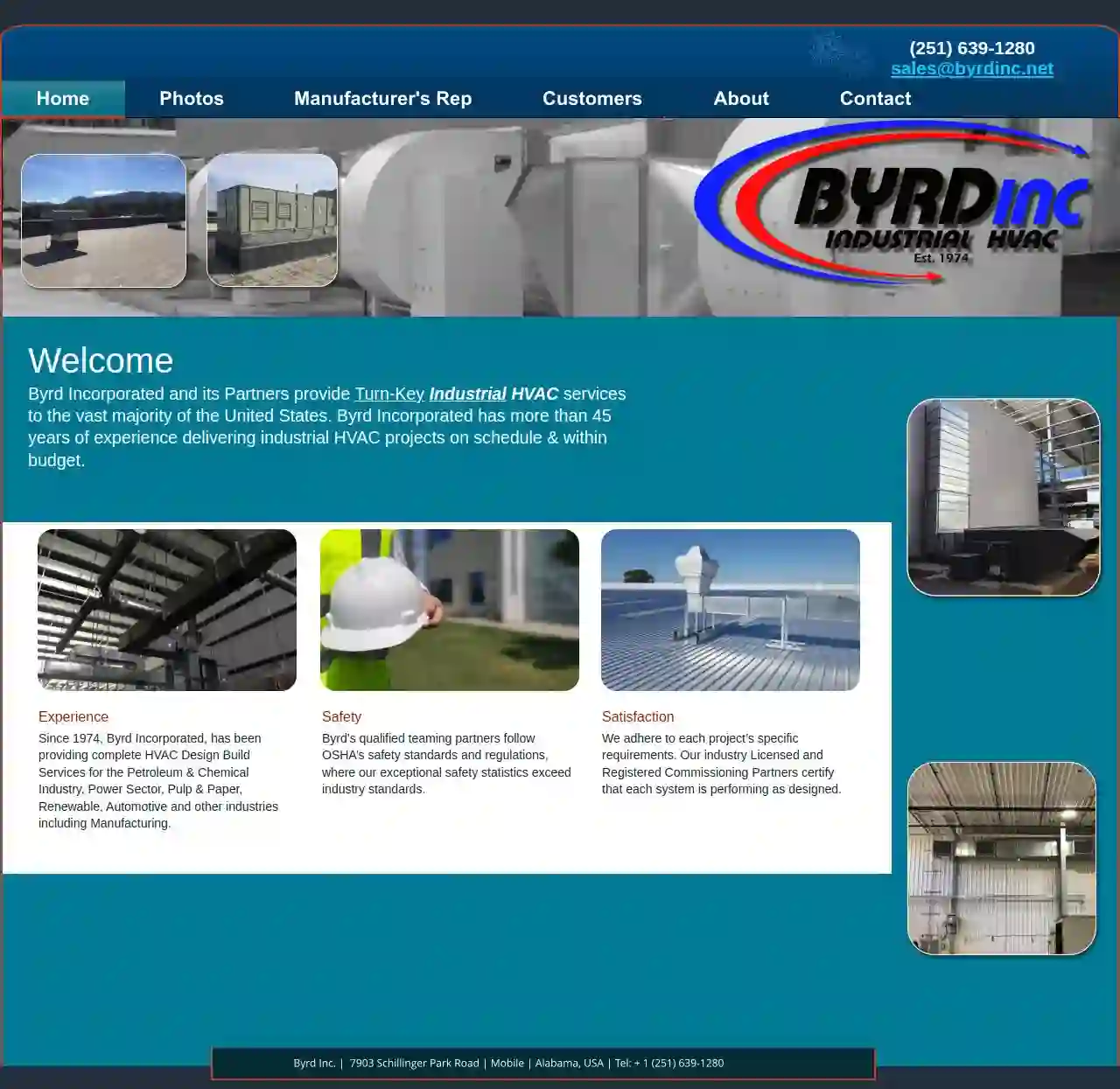Open the white hard hat photo
Screen dimensions: 1120x1089
point(450,610)
